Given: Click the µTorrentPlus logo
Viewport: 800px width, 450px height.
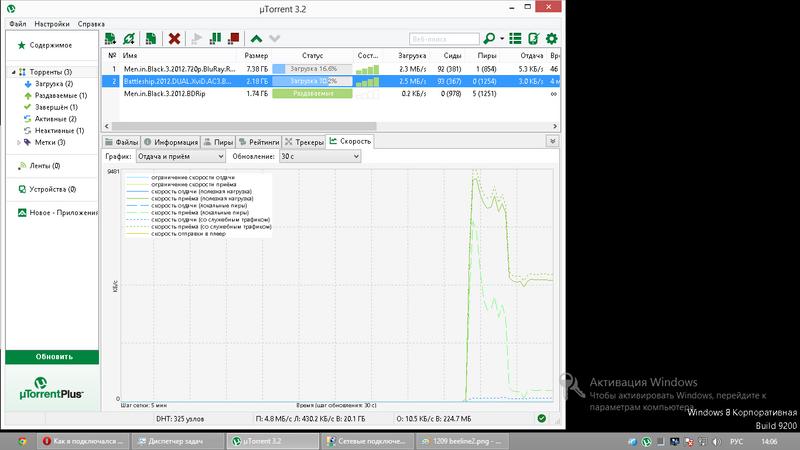Looking at the screenshot, I should tap(51, 388).
